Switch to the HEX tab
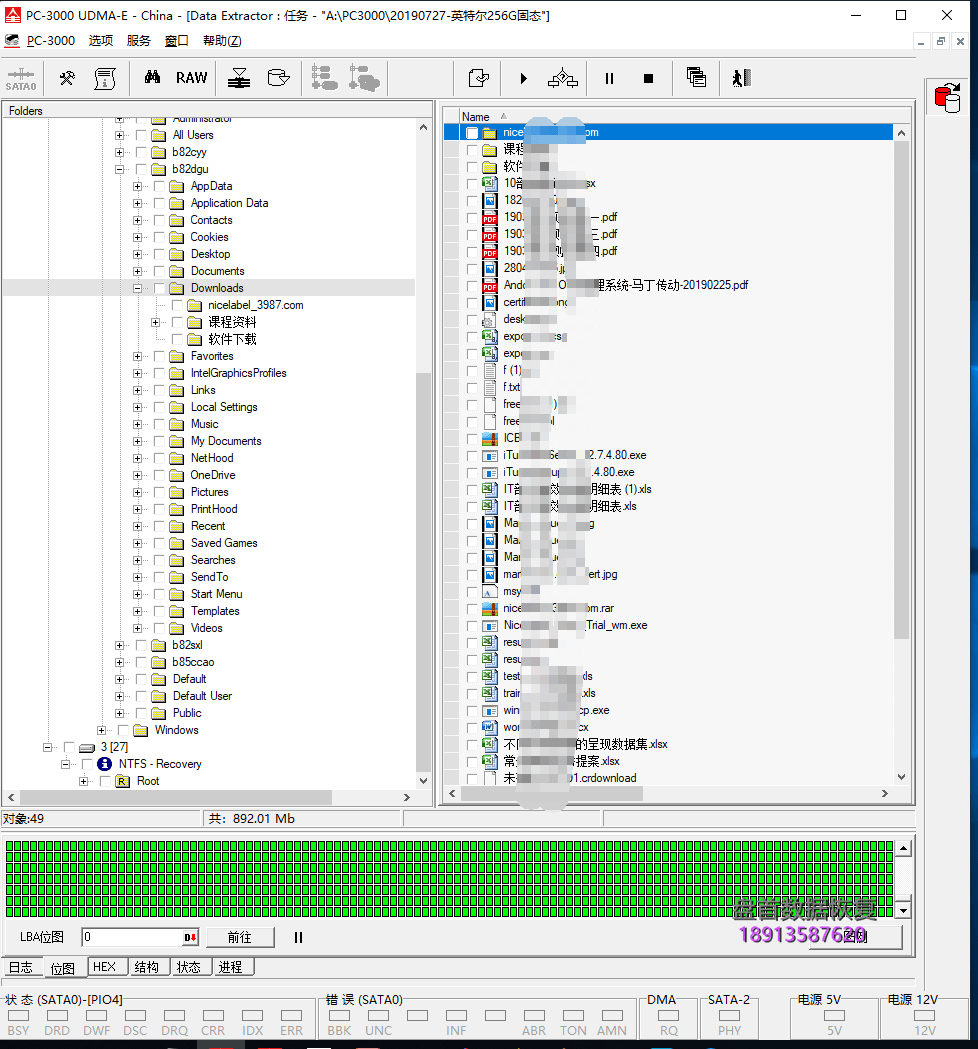The width and height of the screenshot is (978, 1049). point(104,967)
